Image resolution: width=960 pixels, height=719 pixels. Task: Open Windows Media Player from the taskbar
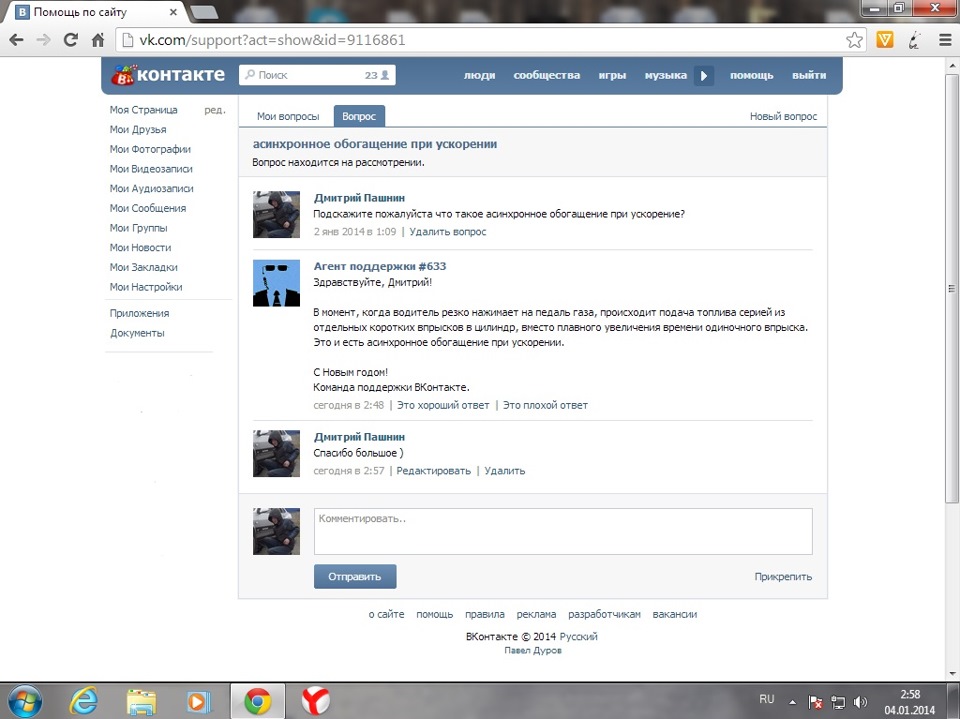pyautogui.click(x=198, y=702)
